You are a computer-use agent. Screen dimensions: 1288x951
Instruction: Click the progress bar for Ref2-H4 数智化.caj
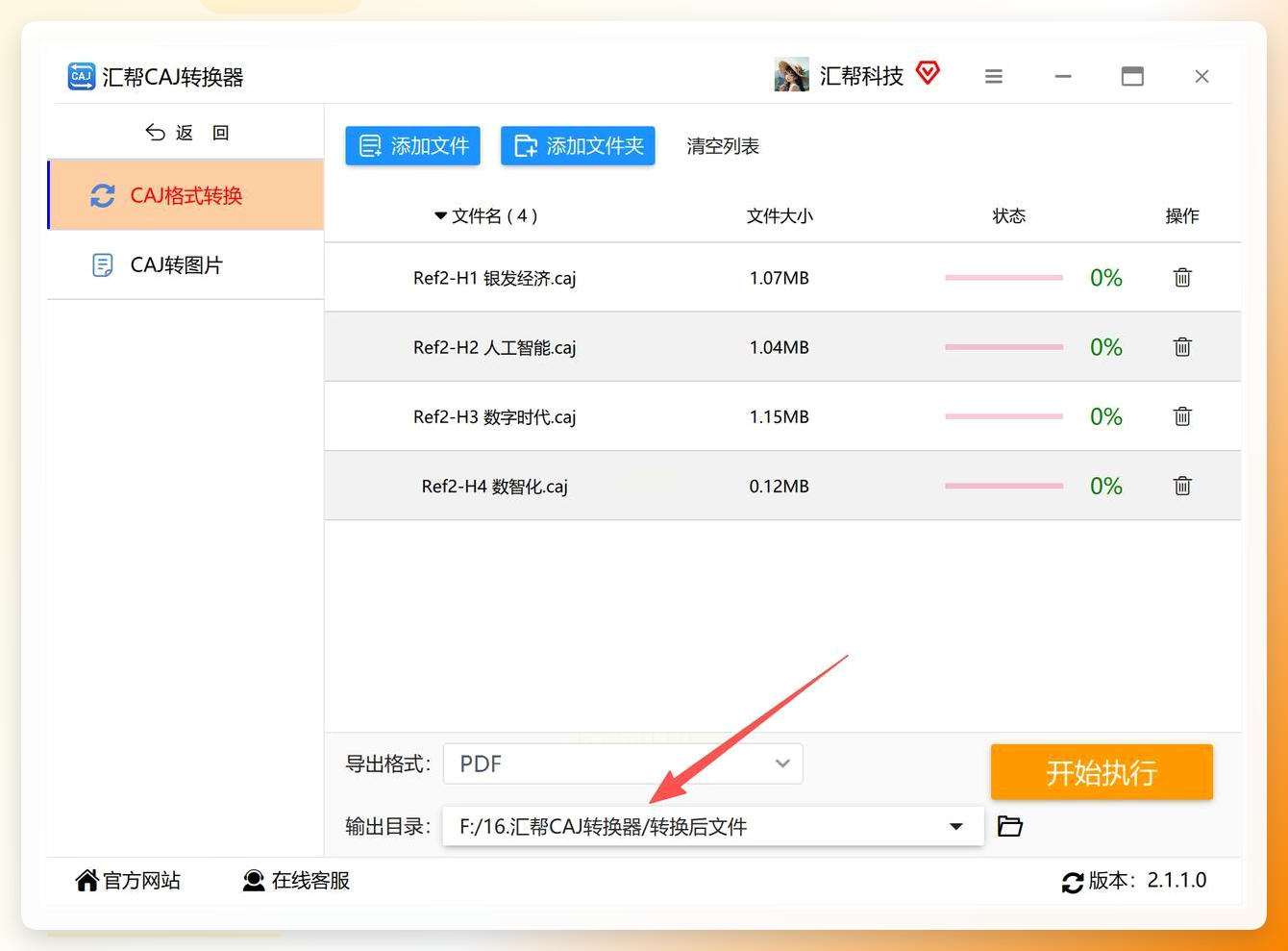click(1003, 486)
